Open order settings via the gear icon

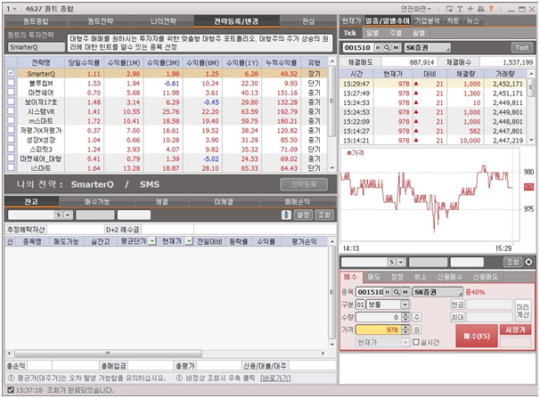click(529, 262)
